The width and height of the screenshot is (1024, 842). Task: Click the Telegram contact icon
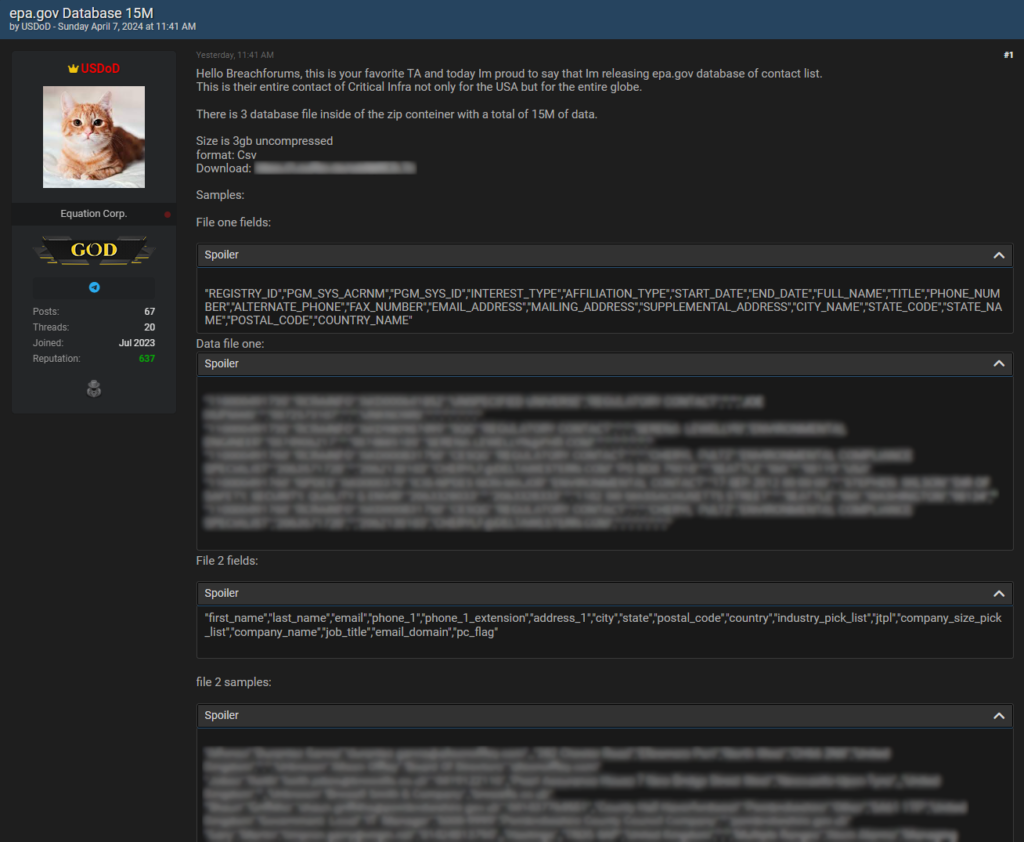[94, 287]
